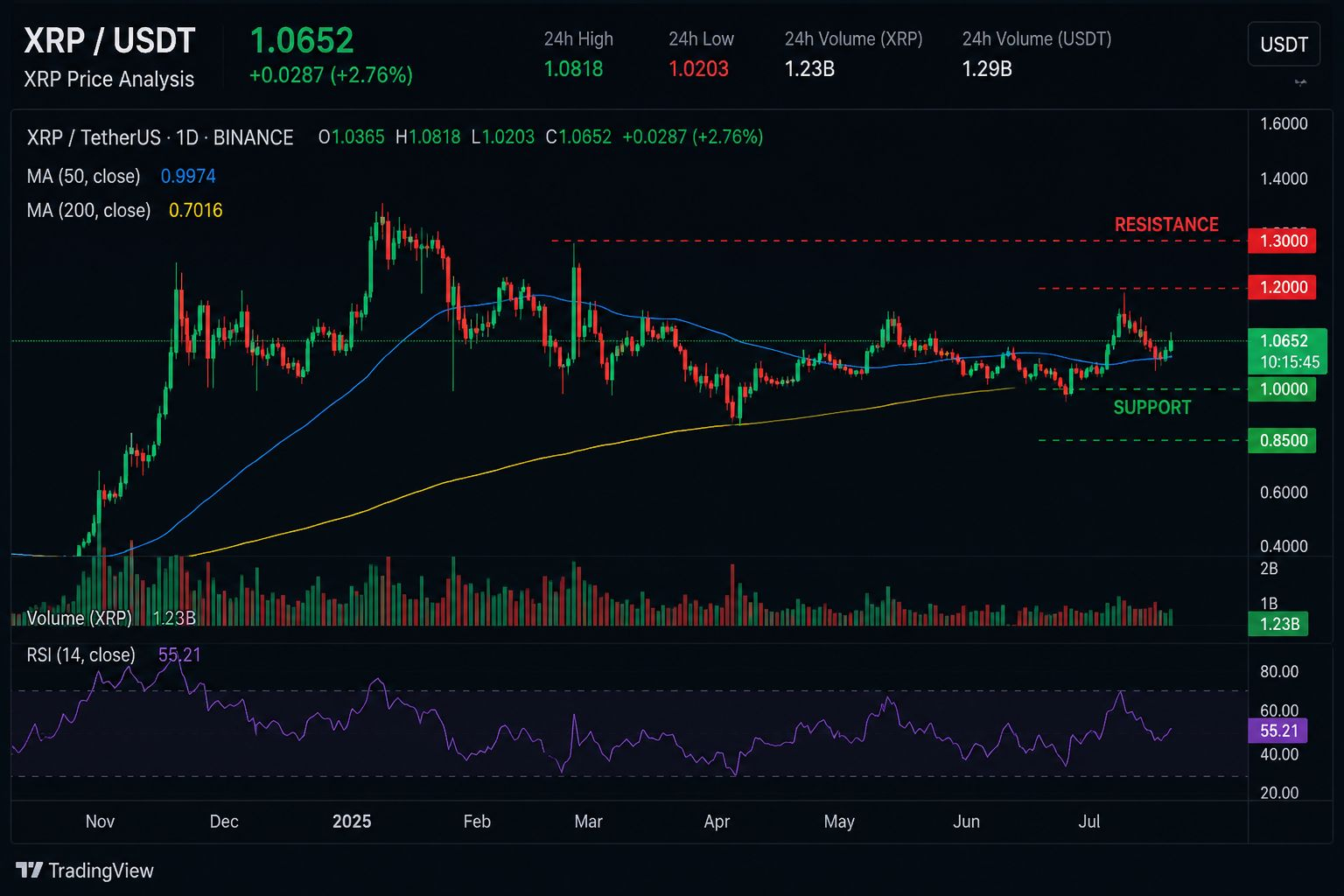Click the 1.2000 red price tag
This screenshot has height=896, width=1344.
tap(1283, 287)
